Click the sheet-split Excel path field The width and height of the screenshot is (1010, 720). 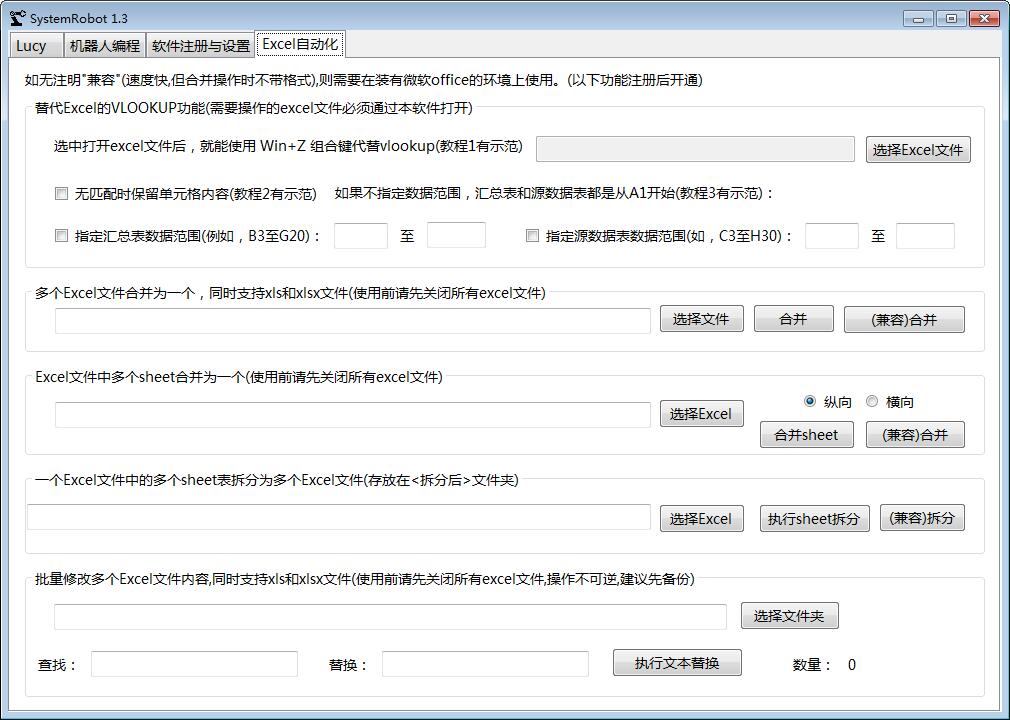click(x=339, y=517)
